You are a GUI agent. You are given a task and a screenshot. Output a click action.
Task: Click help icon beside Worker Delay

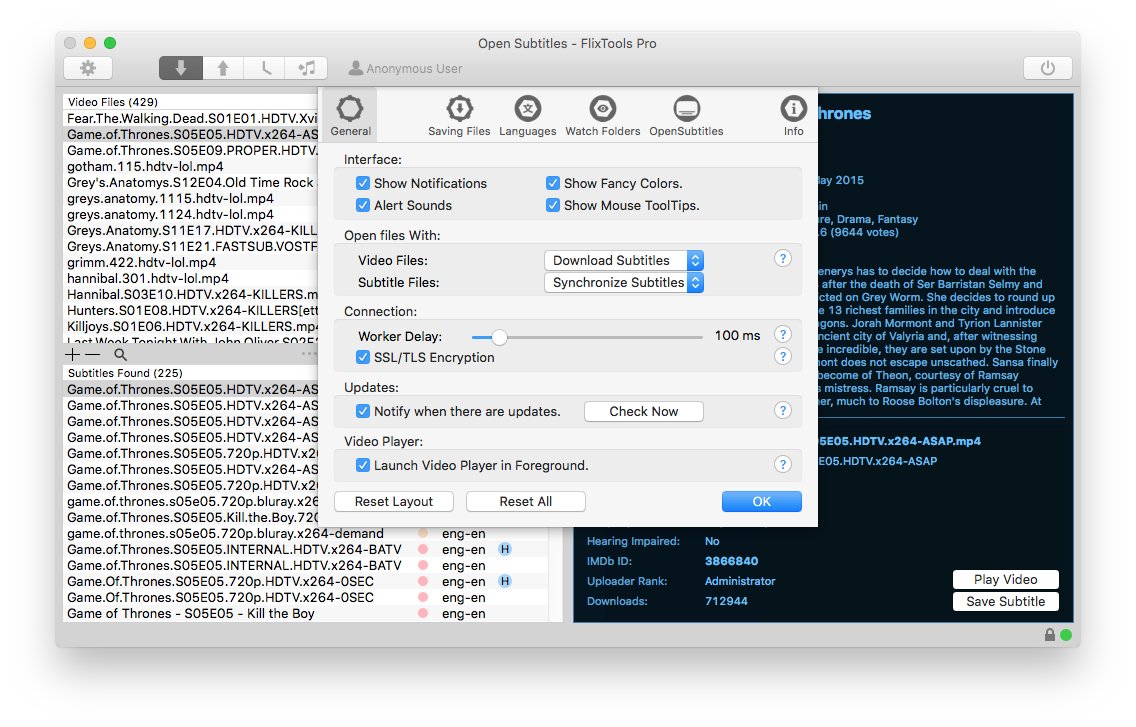(782, 335)
